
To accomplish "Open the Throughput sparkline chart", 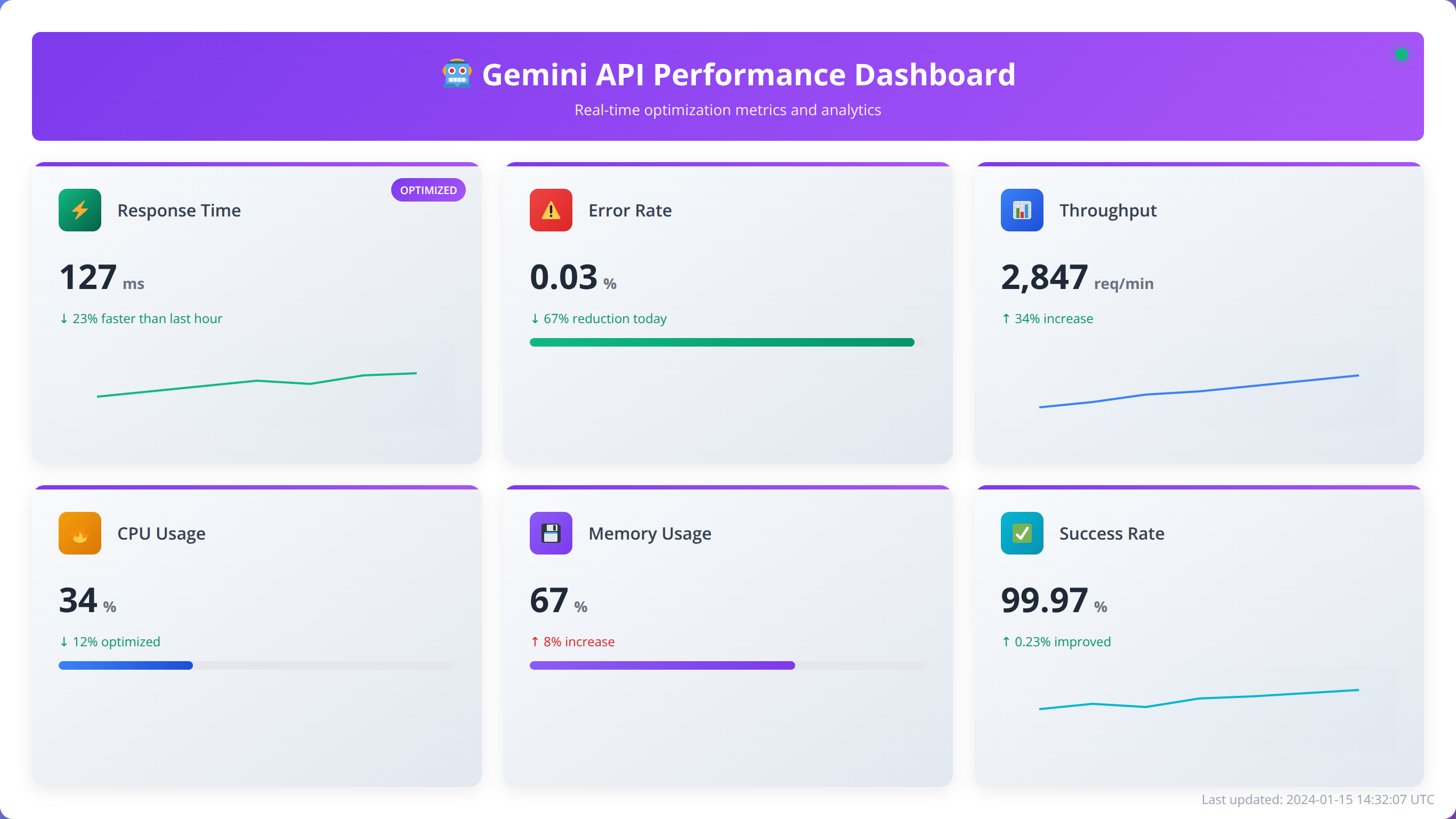I will 1199,384.
